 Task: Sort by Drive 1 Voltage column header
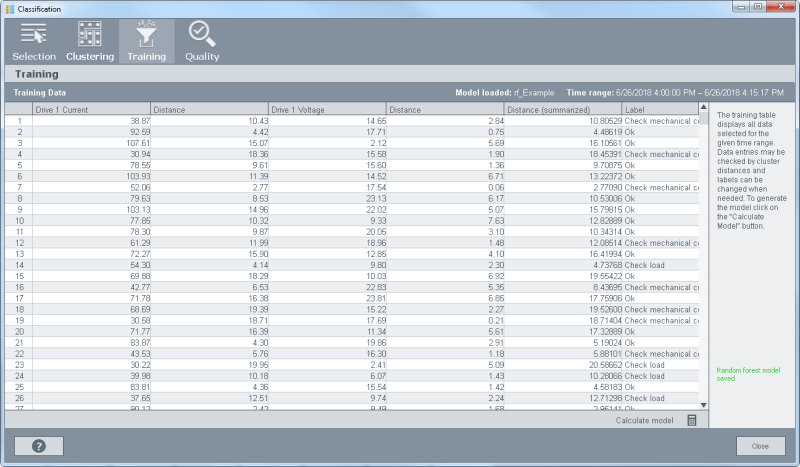[x=327, y=109]
